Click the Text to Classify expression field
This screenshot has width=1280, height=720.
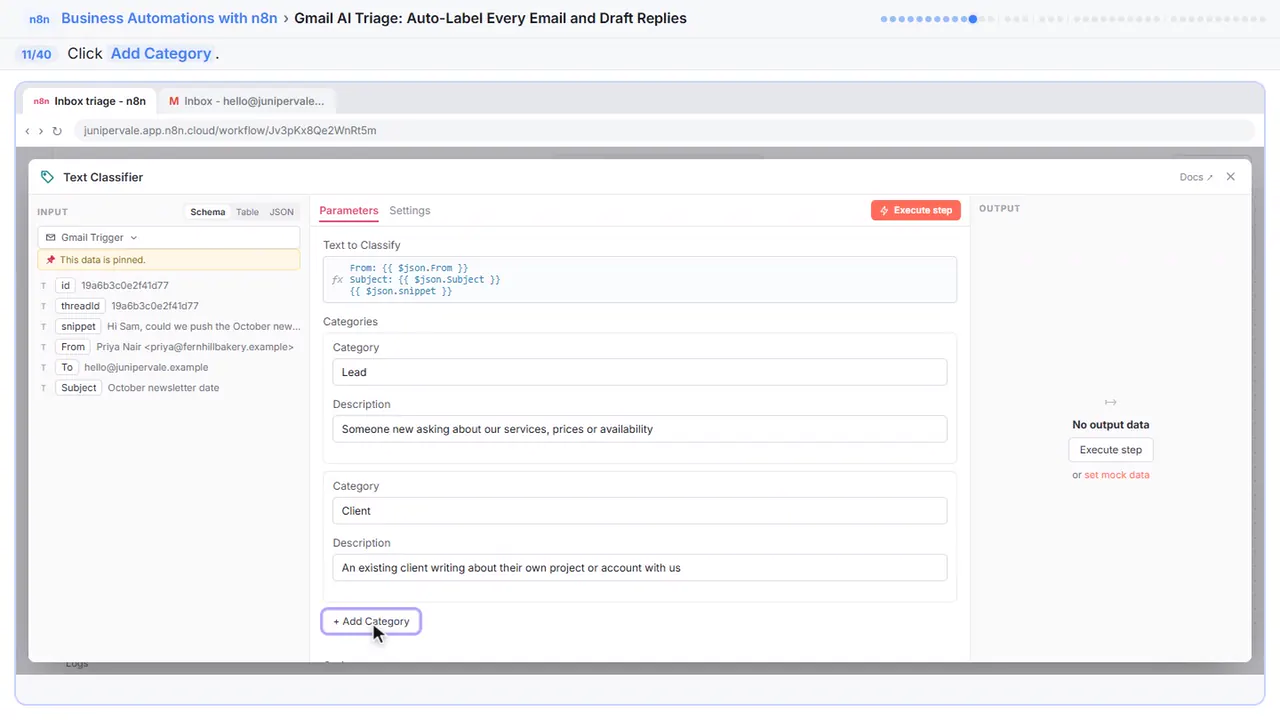tap(640, 280)
